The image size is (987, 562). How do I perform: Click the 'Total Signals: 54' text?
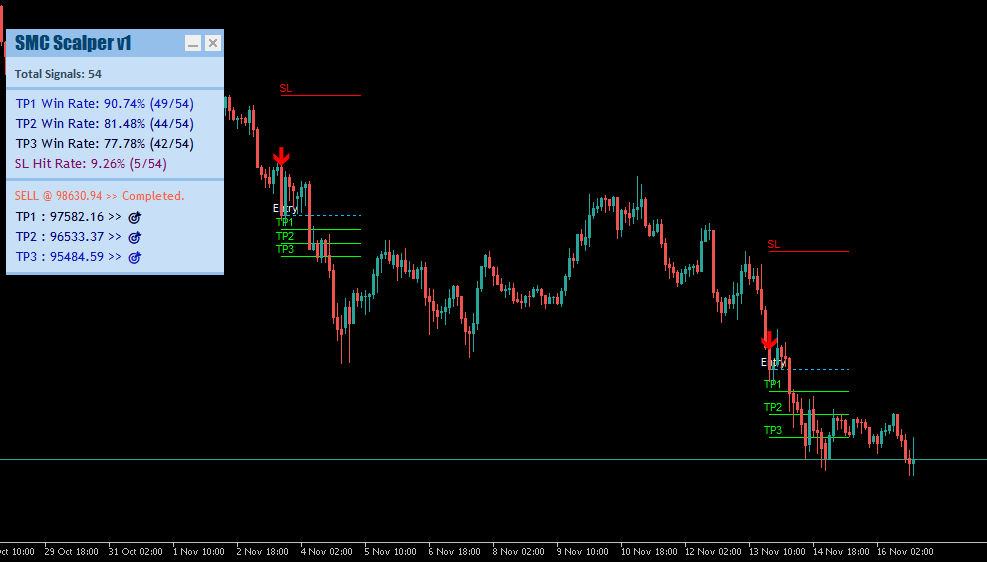pos(58,74)
